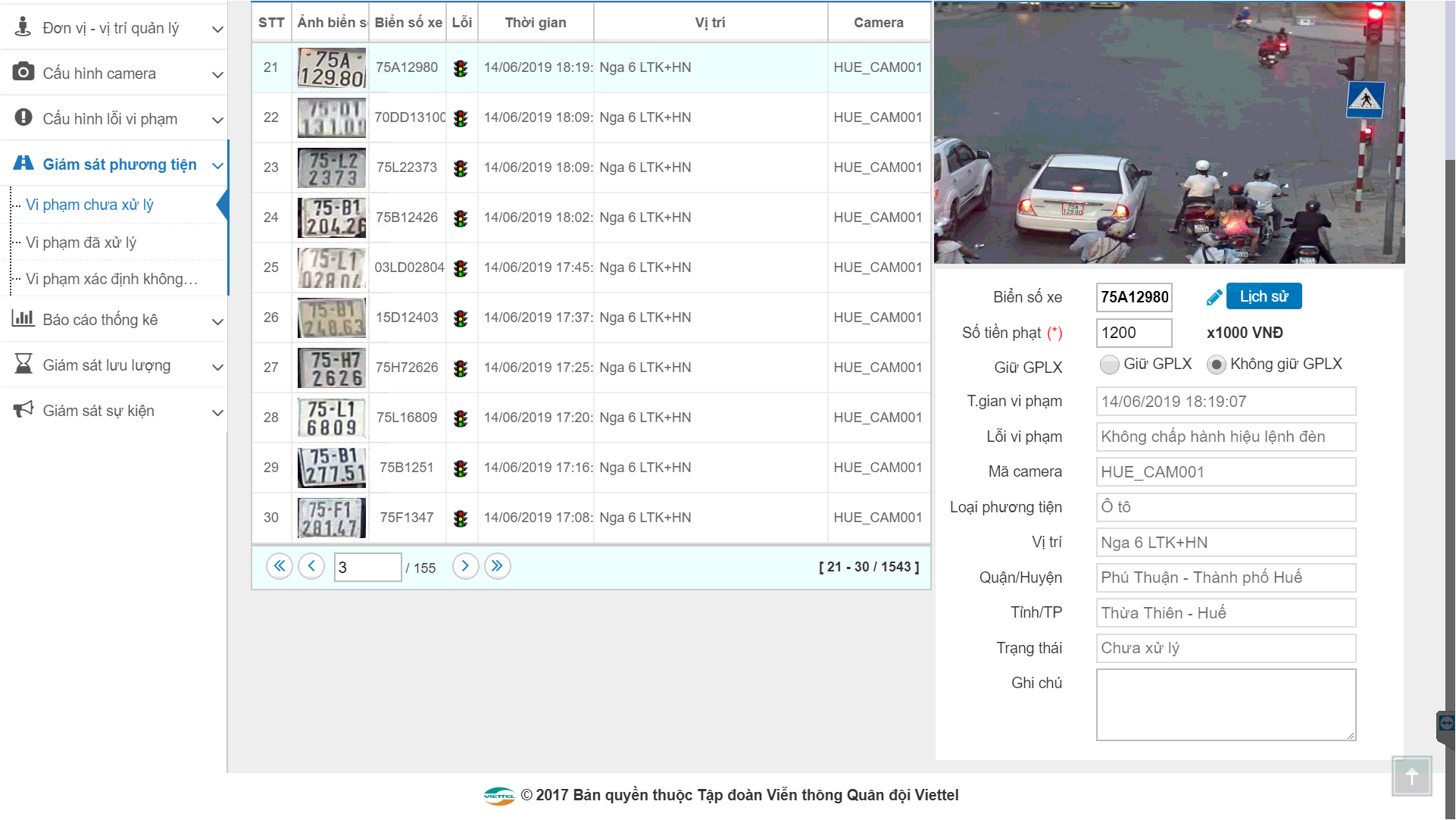Click the Lịch sử button

pyautogui.click(x=1263, y=296)
